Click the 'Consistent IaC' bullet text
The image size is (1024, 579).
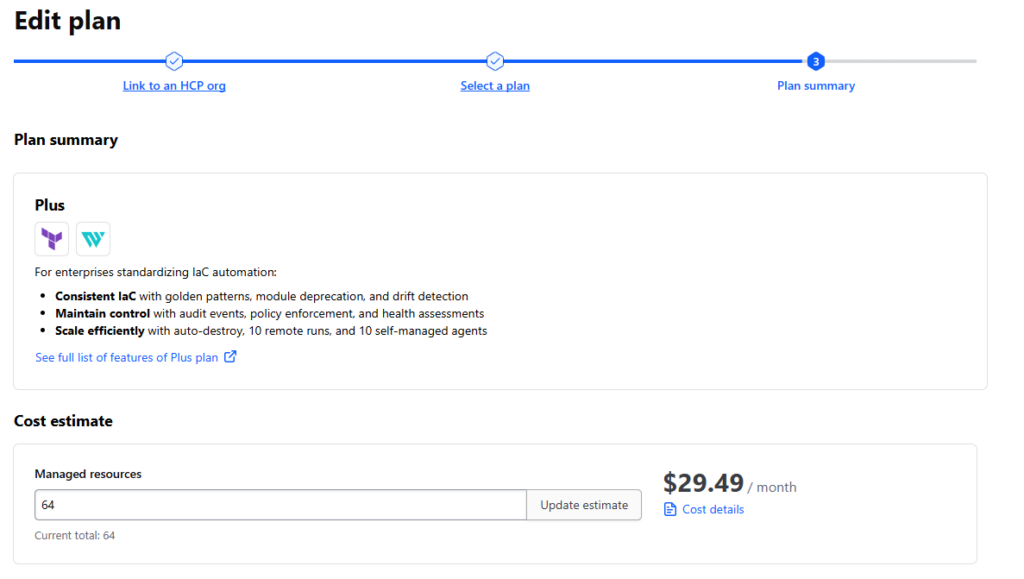point(95,296)
